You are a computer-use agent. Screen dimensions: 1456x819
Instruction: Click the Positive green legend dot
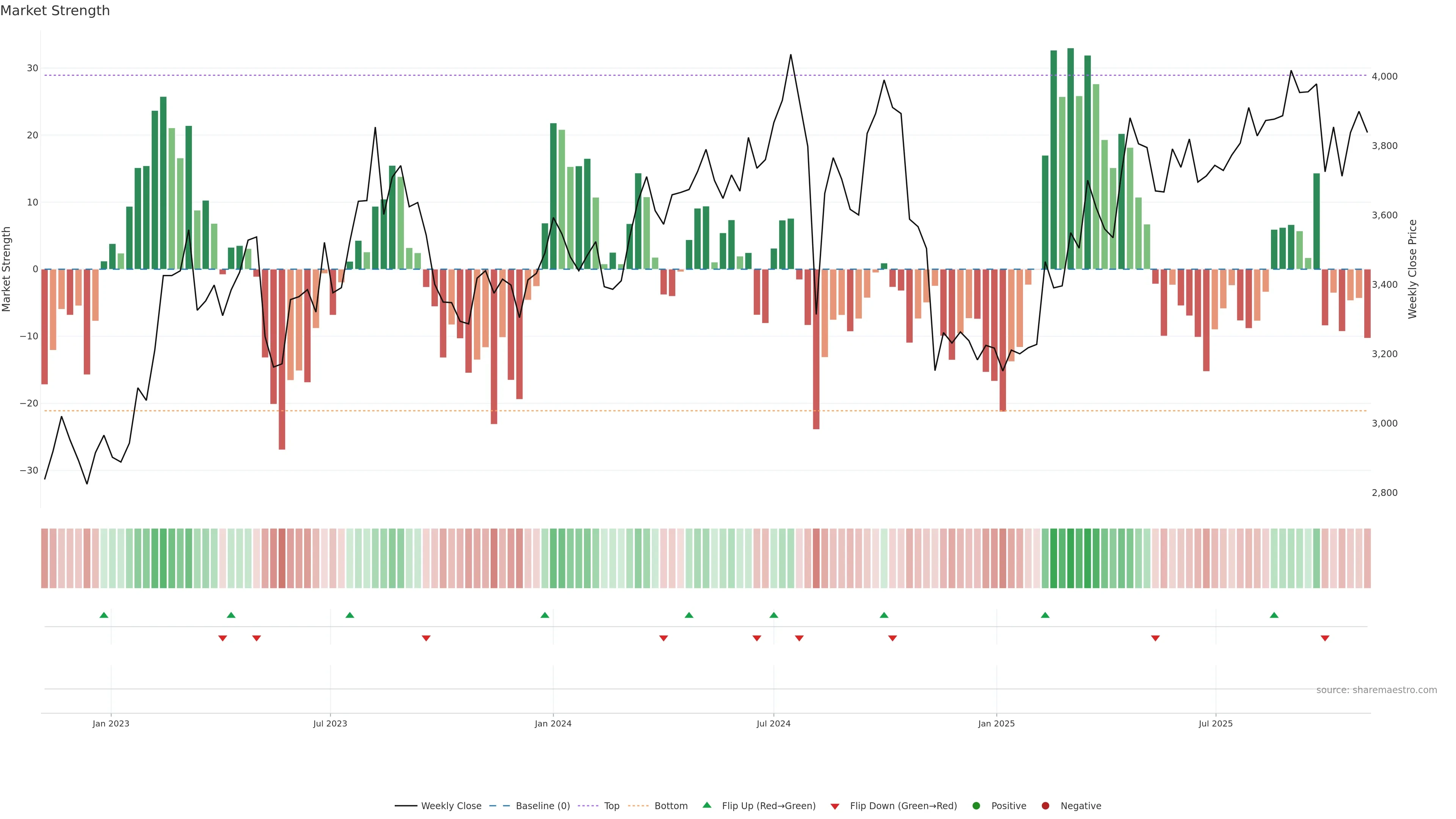click(x=976, y=805)
